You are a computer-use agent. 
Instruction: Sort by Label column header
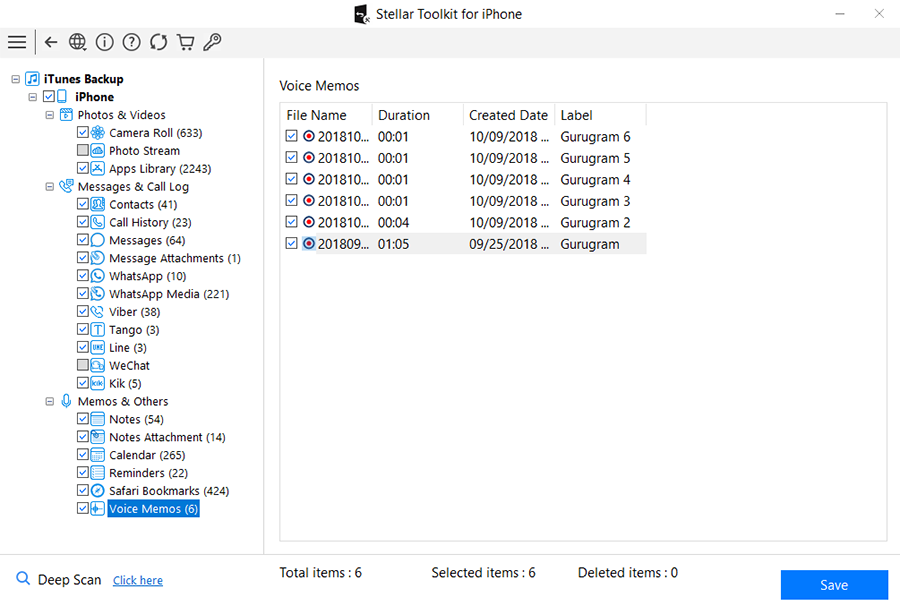600,115
